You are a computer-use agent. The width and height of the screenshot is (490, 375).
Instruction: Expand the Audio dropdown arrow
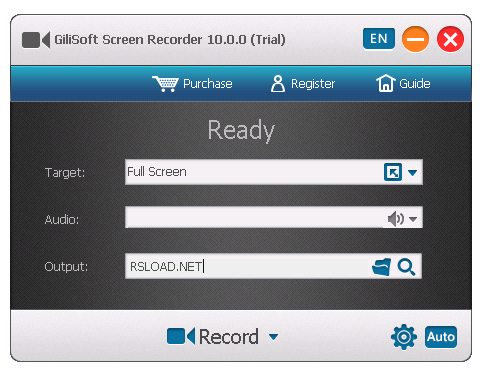413,219
